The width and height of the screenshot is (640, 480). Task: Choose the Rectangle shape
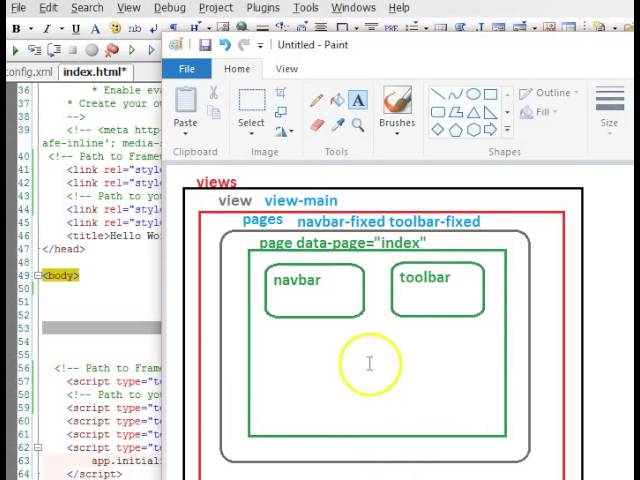(x=491, y=94)
